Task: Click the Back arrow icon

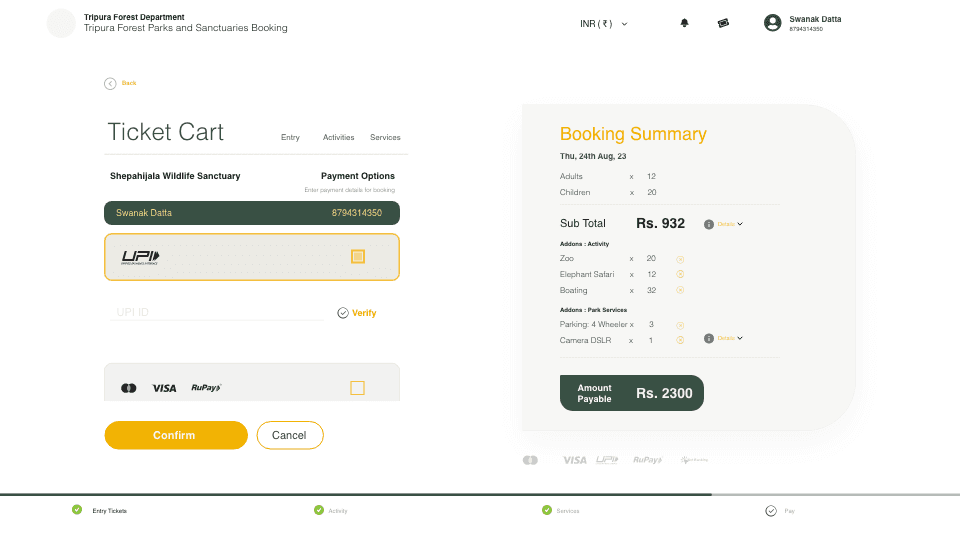Action: (x=110, y=84)
